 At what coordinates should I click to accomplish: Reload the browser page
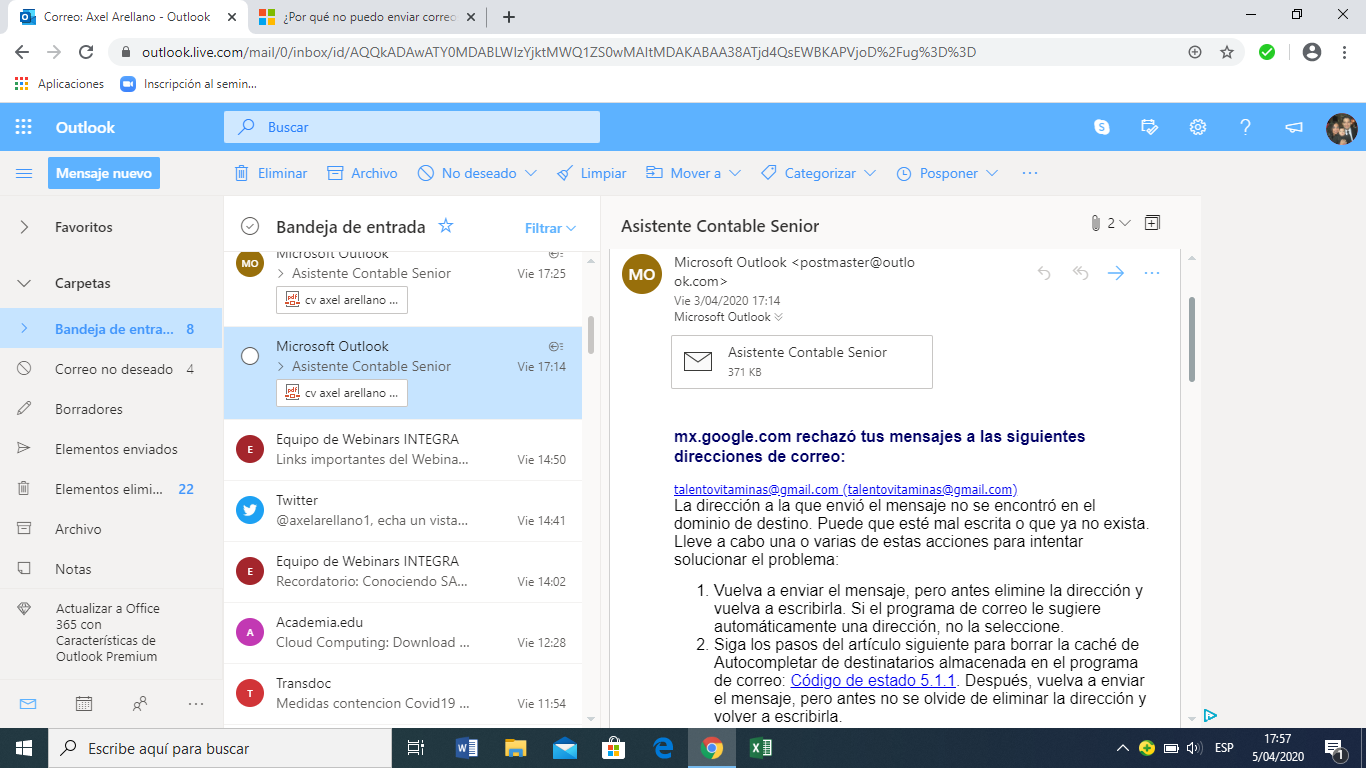[x=86, y=52]
